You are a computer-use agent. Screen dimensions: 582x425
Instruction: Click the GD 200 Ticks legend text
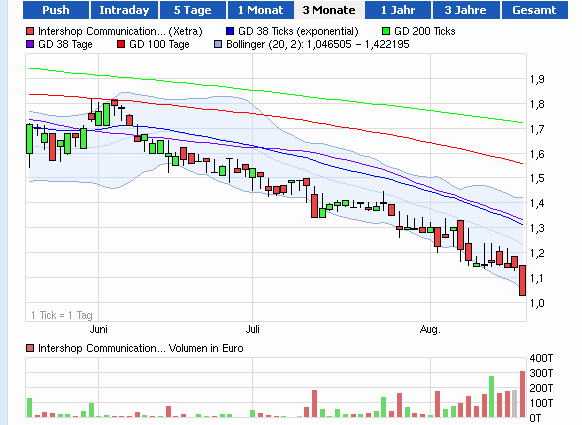pos(425,31)
